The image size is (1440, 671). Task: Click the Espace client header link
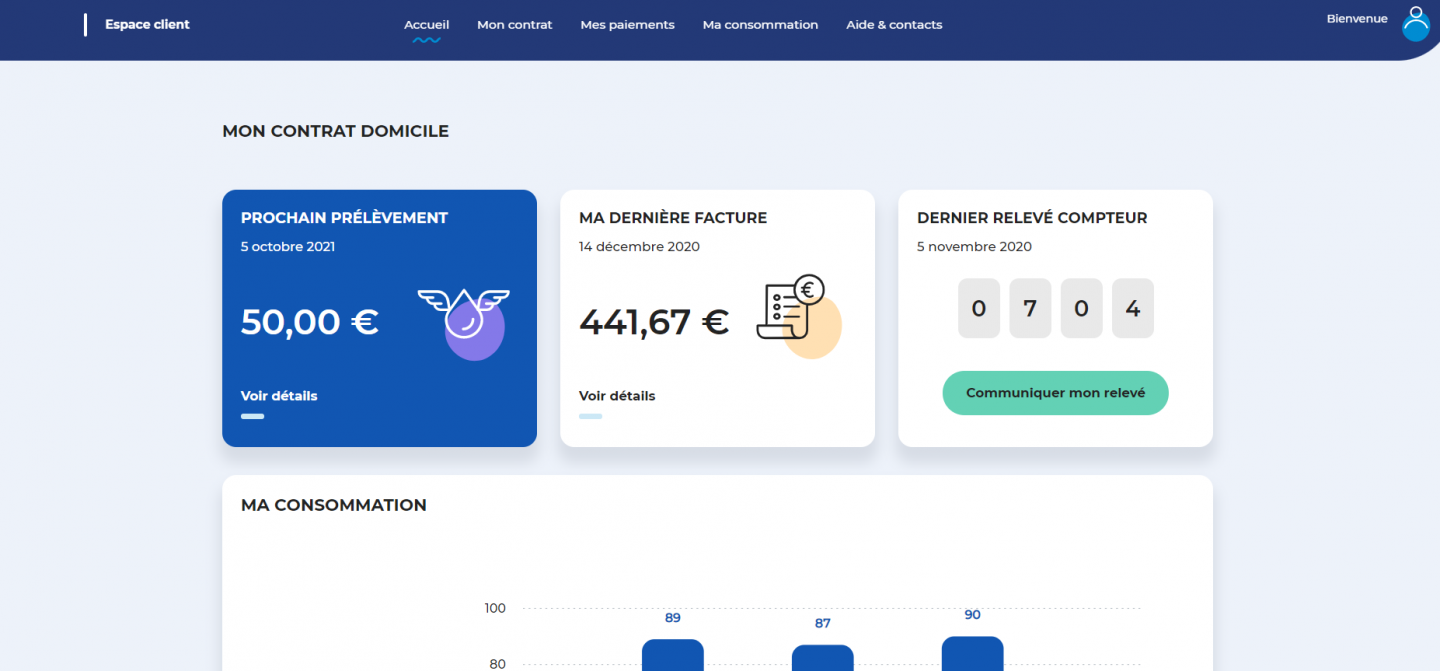[147, 25]
